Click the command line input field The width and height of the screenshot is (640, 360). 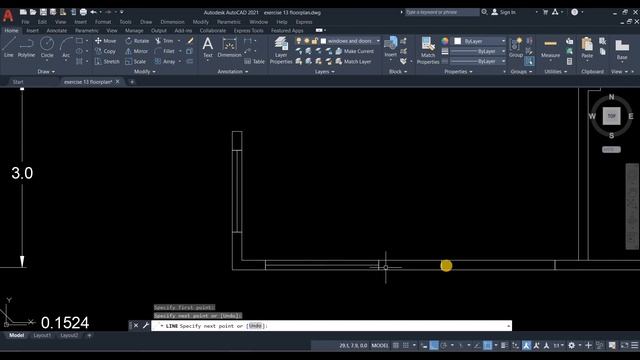click(x=331, y=326)
